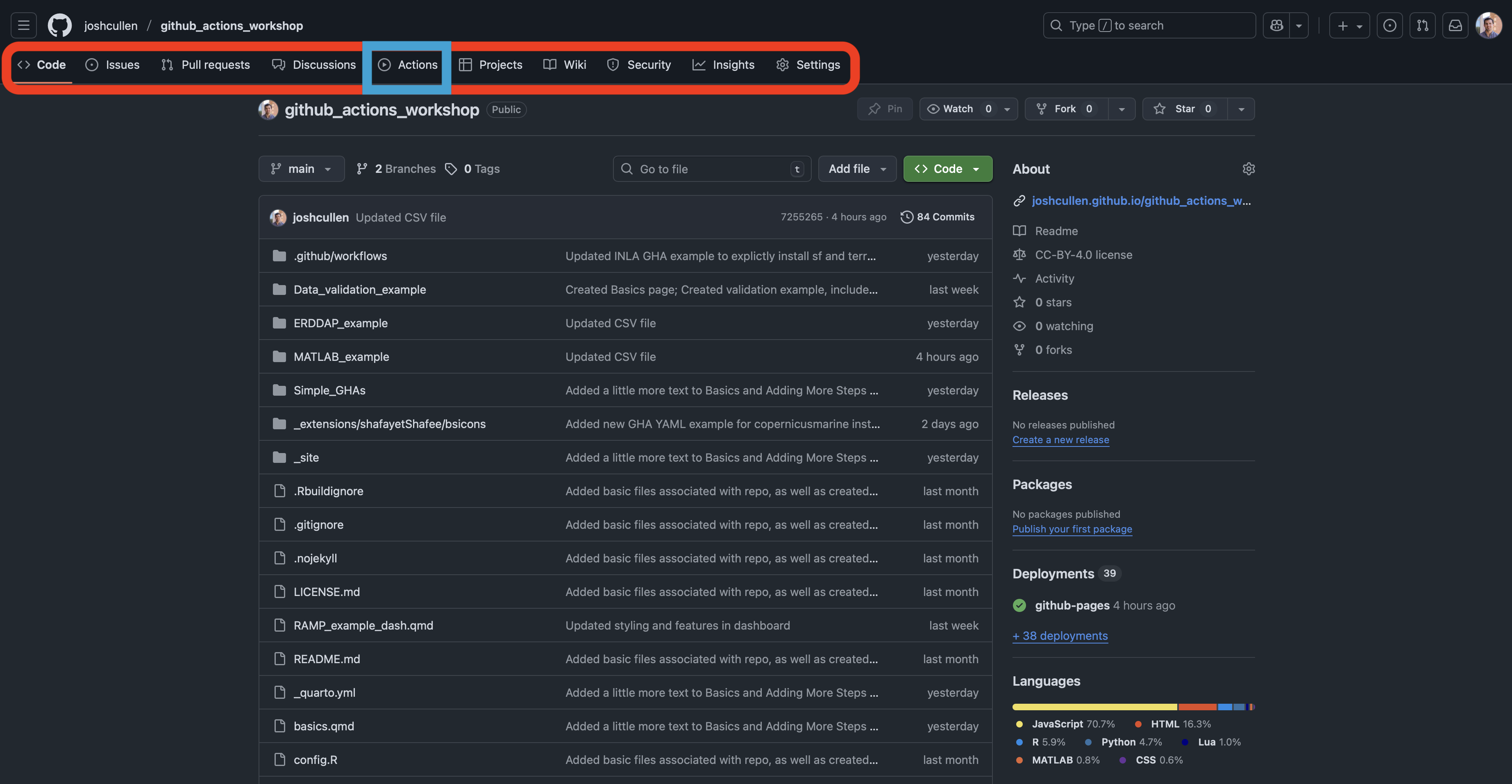Switch to the Actions tab
The image size is (1512, 784).
(x=407, y=65)
